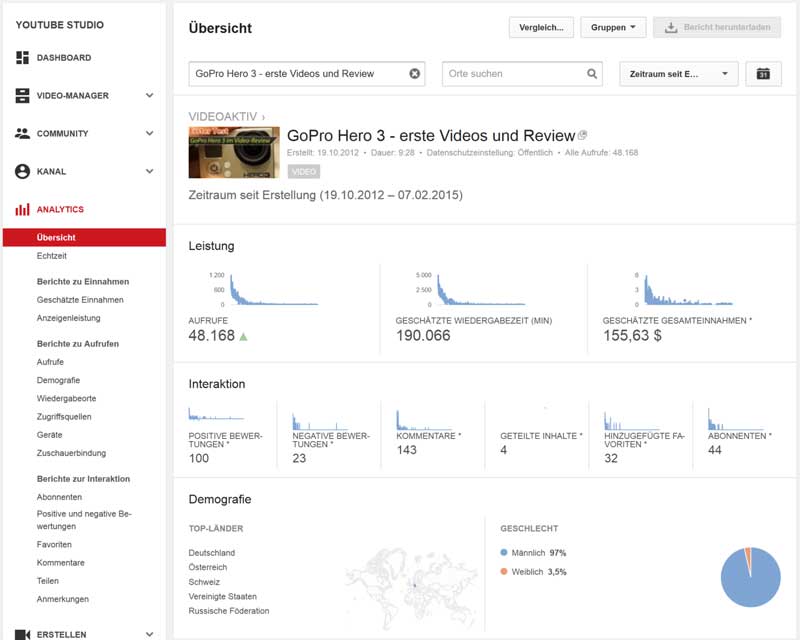Open Positive und negative Bewertungen report
Viewport: 800px width, 640px height.
point(84,520)
